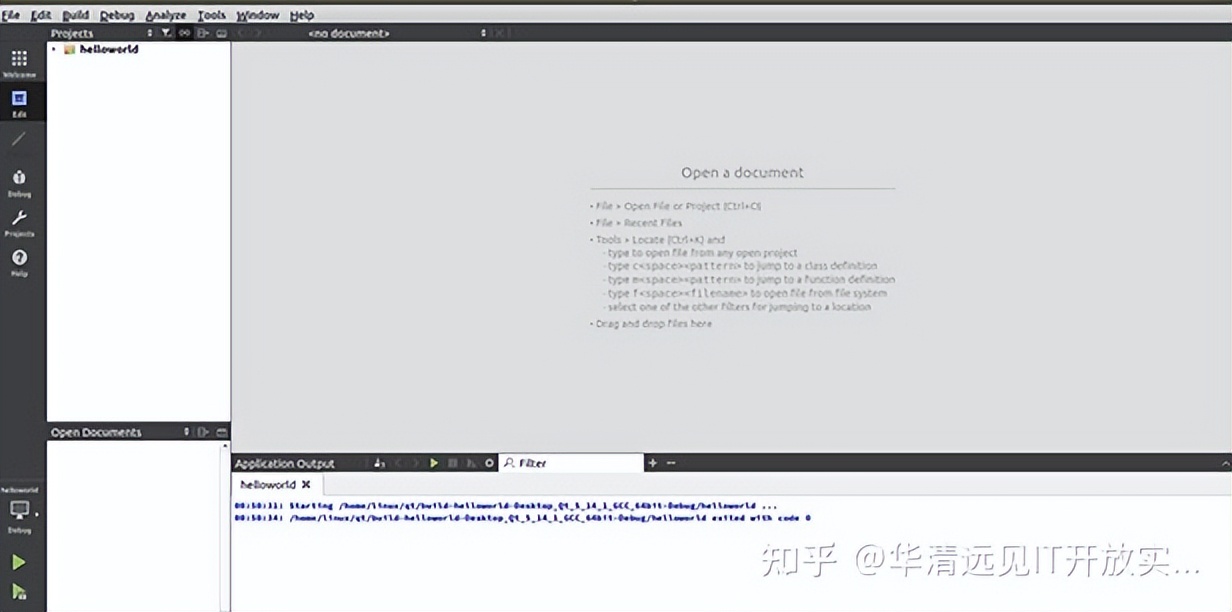Stop the running application

(x=452, y=463)
